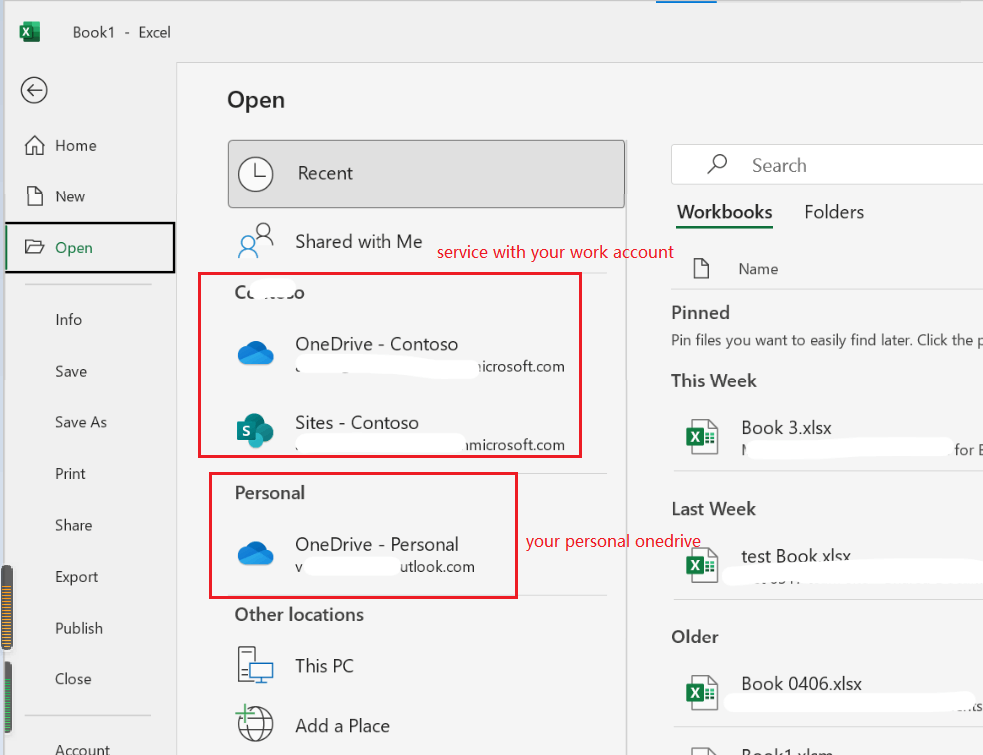Click the Home house icon
Image resolution: width=983 pixels, height=755 pixels.
coord(34,145)
